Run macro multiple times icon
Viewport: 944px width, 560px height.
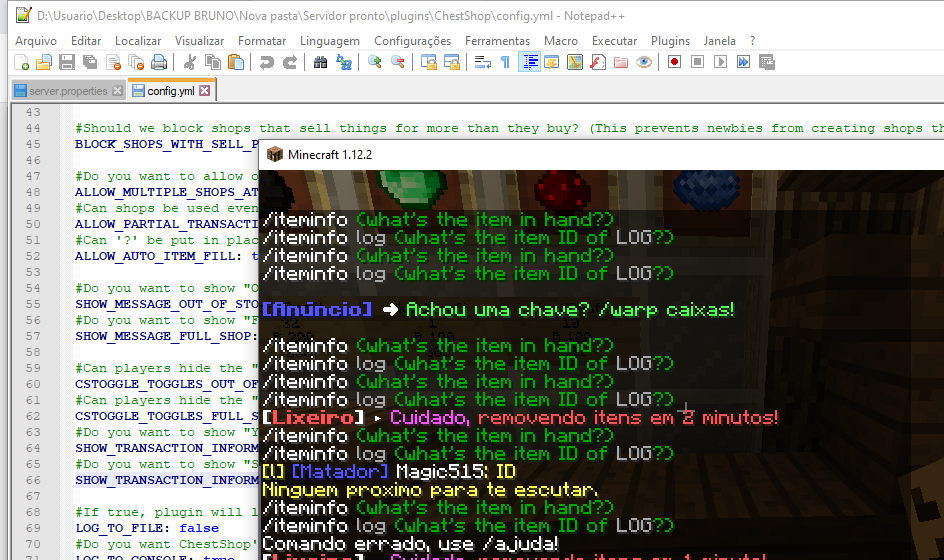744,62
